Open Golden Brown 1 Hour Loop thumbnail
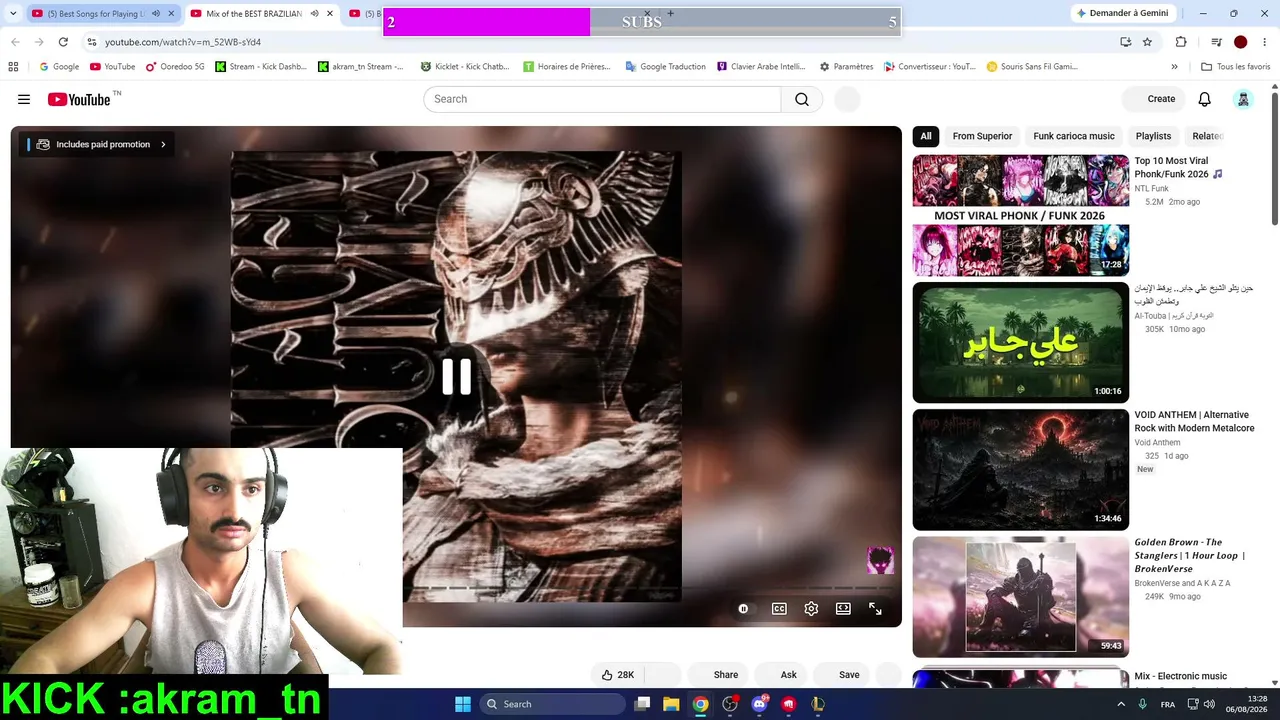 point(1020,597)
